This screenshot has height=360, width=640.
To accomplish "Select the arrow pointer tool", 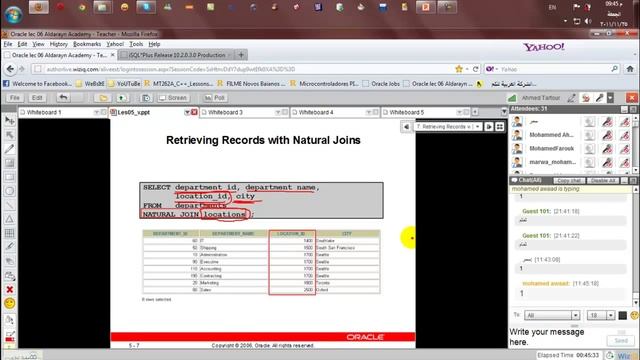I will (x=9, y=135).
